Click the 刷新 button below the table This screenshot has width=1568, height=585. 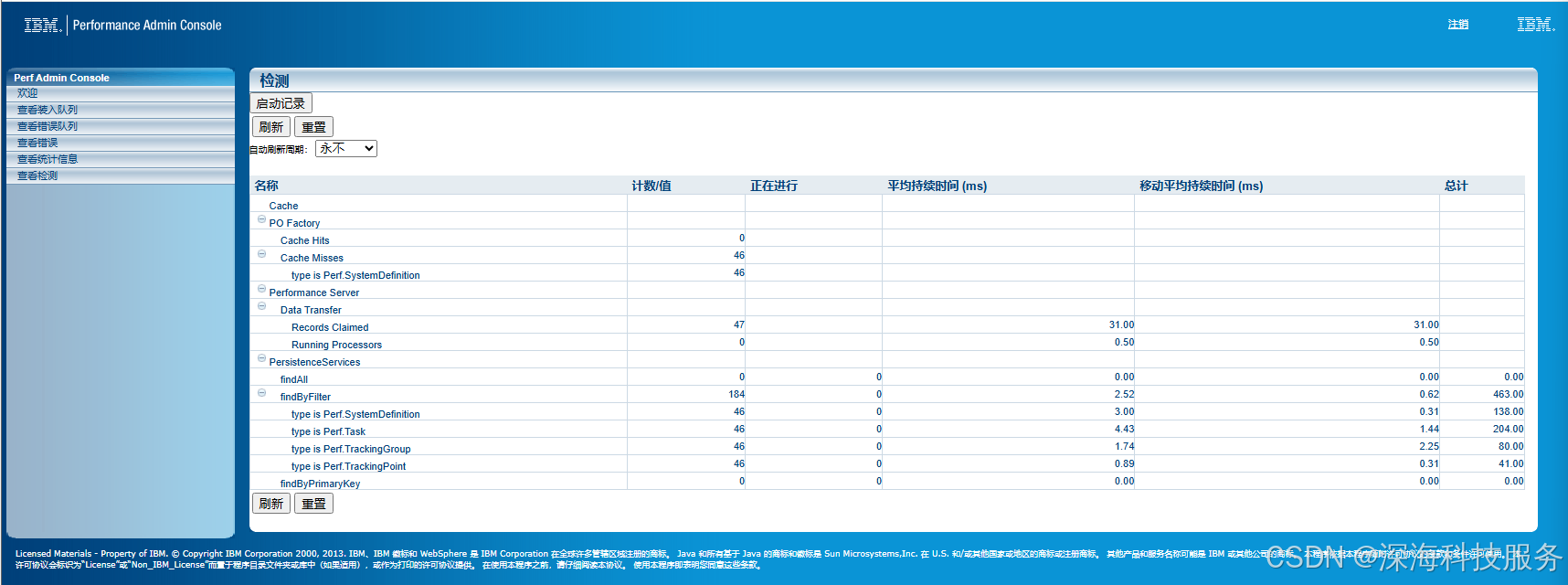(x=271, y=504)
